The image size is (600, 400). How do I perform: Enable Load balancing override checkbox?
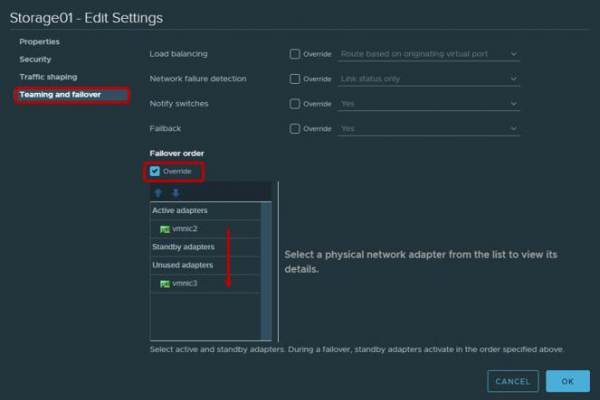[294, 54]
